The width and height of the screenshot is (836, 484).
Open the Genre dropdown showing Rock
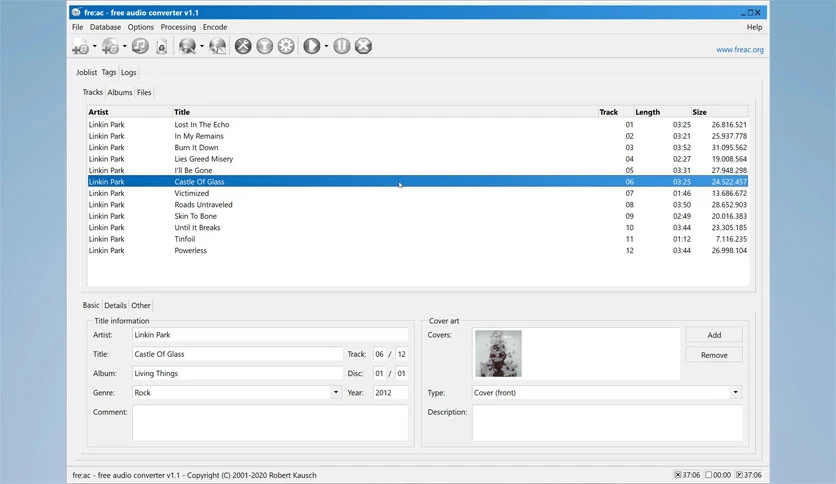336,392
